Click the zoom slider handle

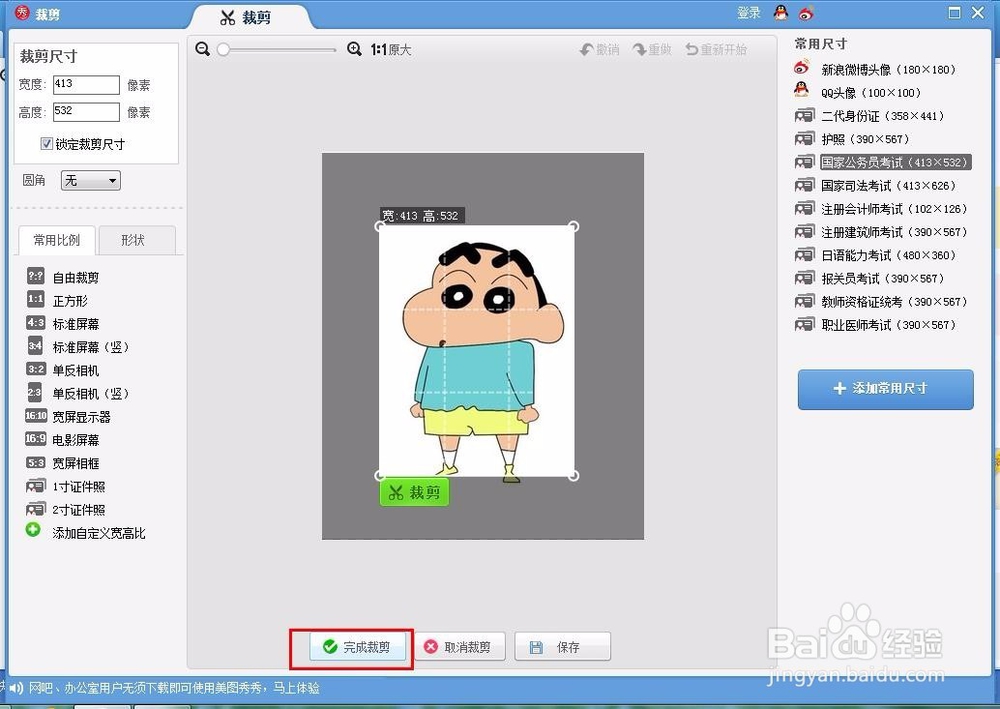tap(223, 49)
